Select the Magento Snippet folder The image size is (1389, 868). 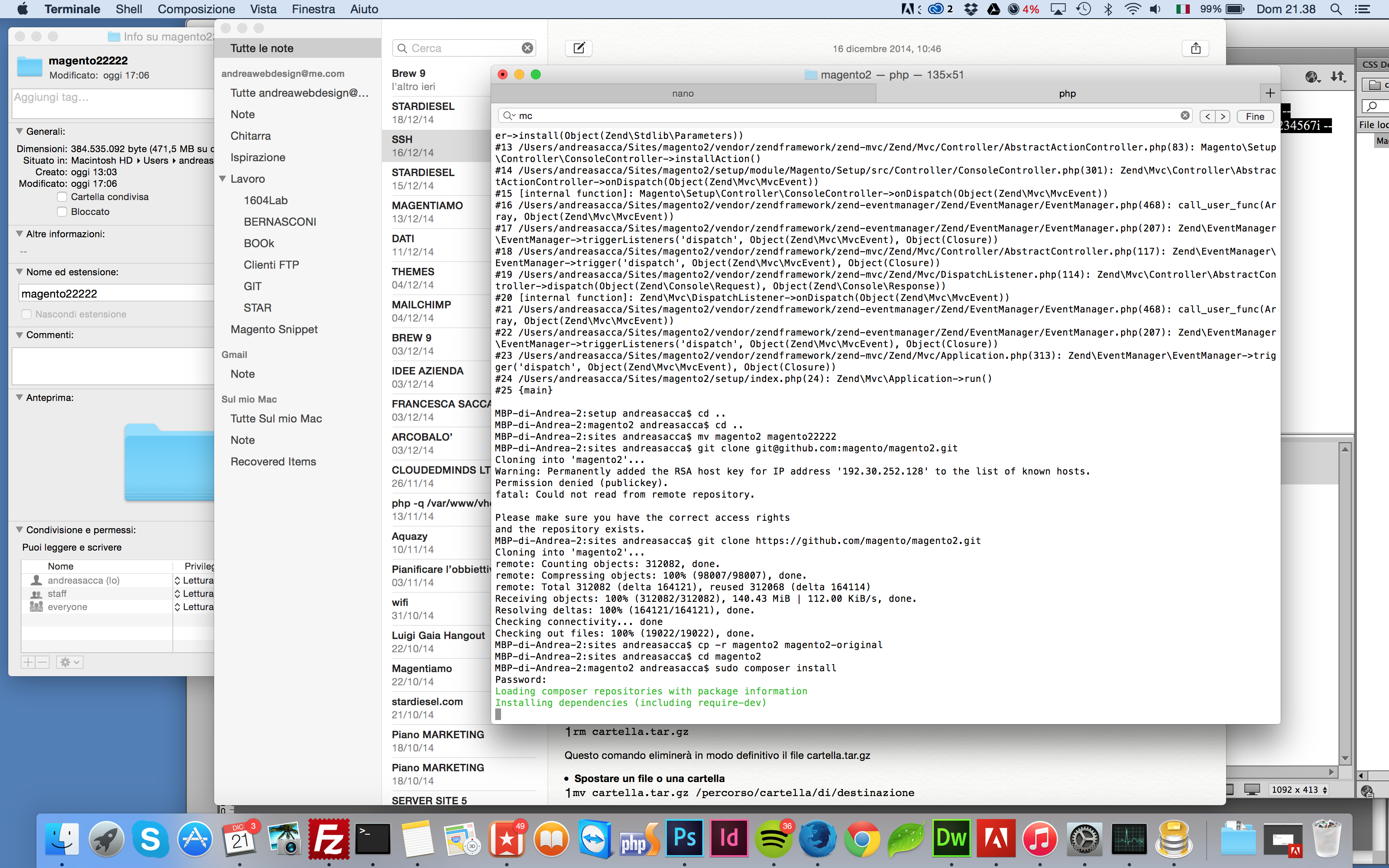pos(274,329)
